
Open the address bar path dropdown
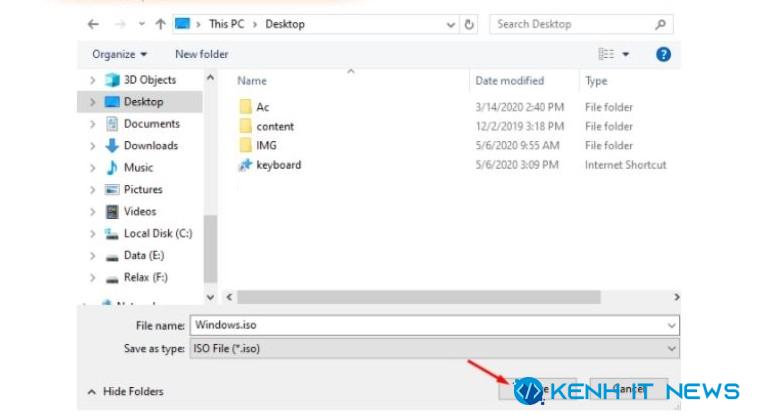[451, 24]
